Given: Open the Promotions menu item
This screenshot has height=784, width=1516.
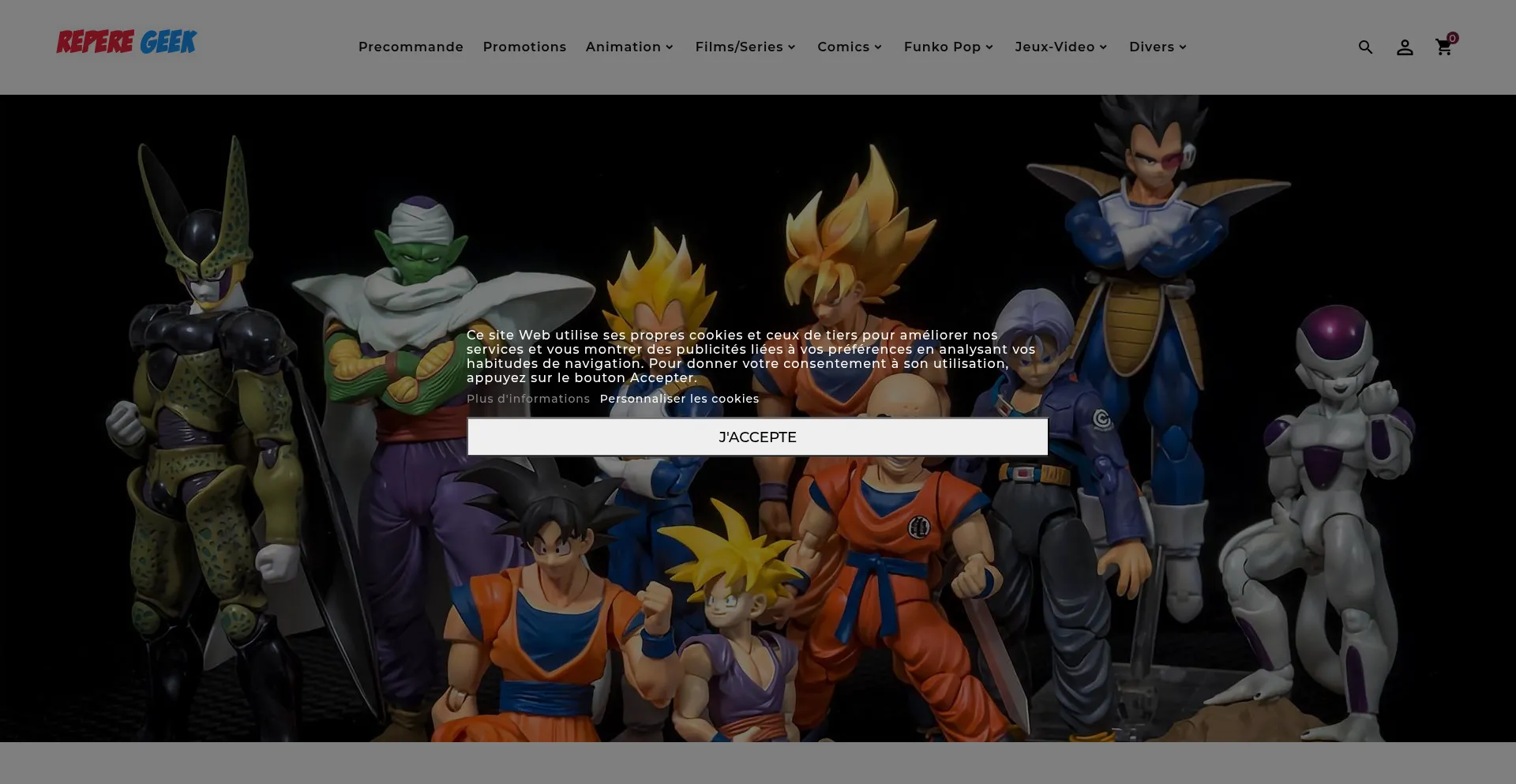Looking at the screenshot, I should pos(524,47).
